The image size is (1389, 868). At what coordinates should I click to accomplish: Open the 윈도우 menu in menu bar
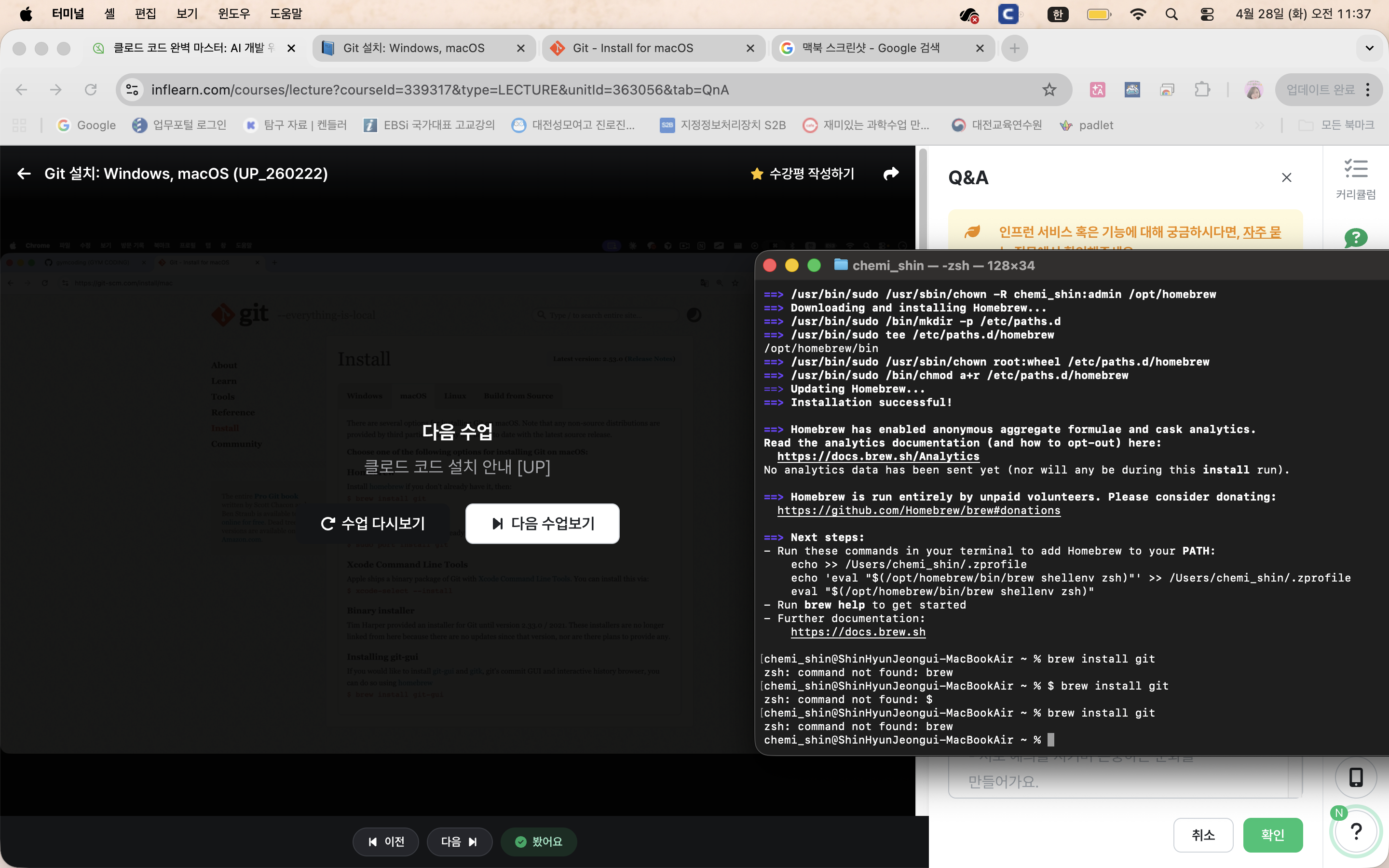tap(233, 14)
